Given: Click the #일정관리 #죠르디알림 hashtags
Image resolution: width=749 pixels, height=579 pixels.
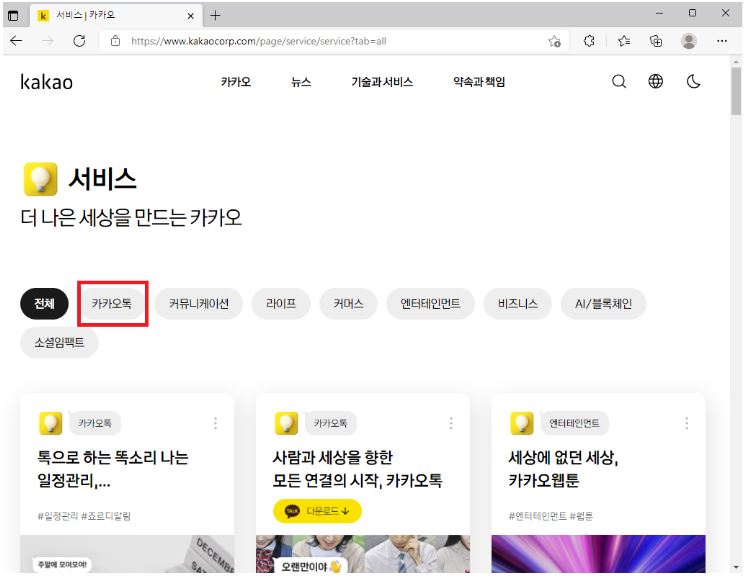Looking at the screenshot, I should [84, 516].
